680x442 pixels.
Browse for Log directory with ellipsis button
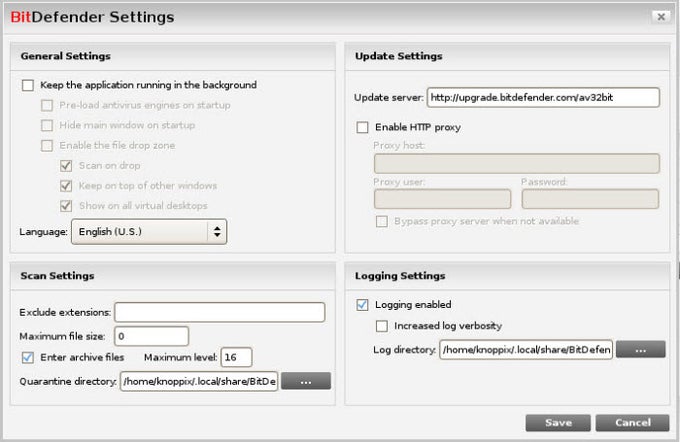641,349
